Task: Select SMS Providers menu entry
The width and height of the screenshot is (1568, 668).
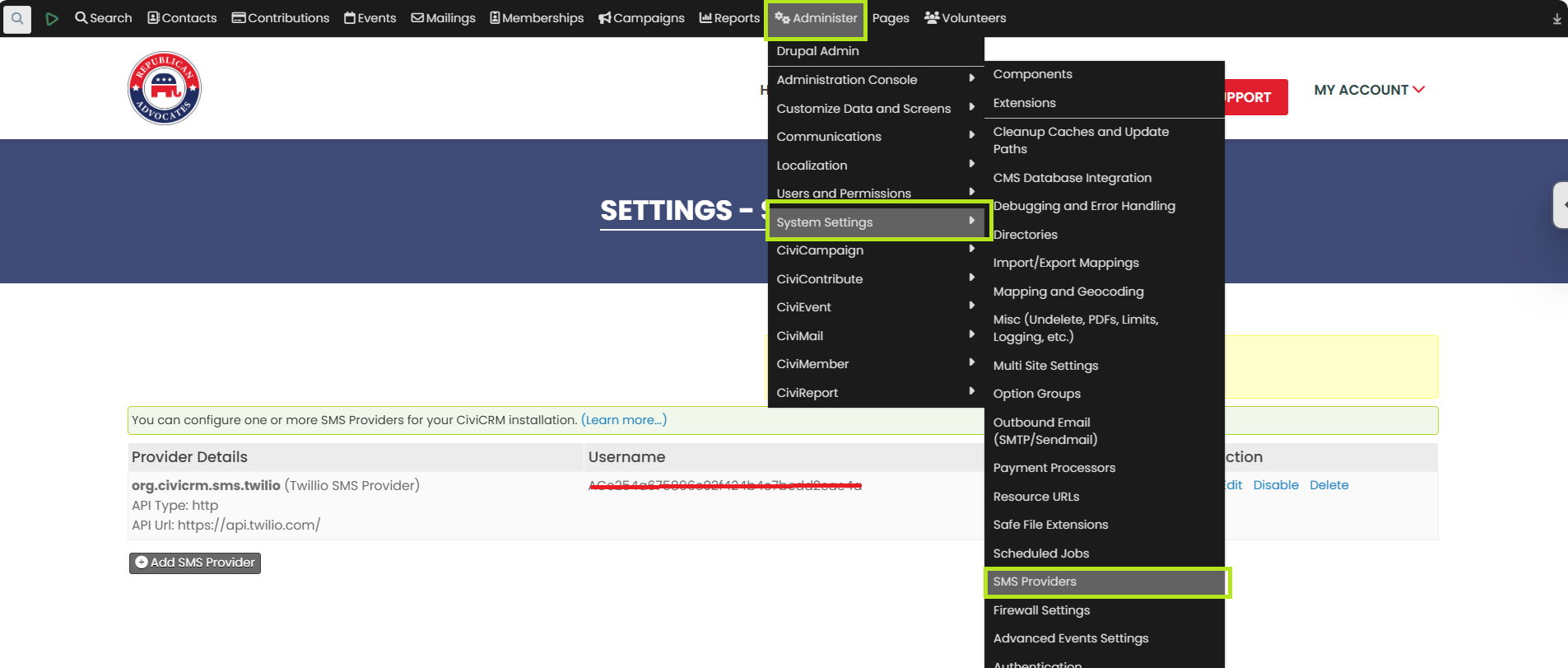Action: click(x=1104, y=582)
